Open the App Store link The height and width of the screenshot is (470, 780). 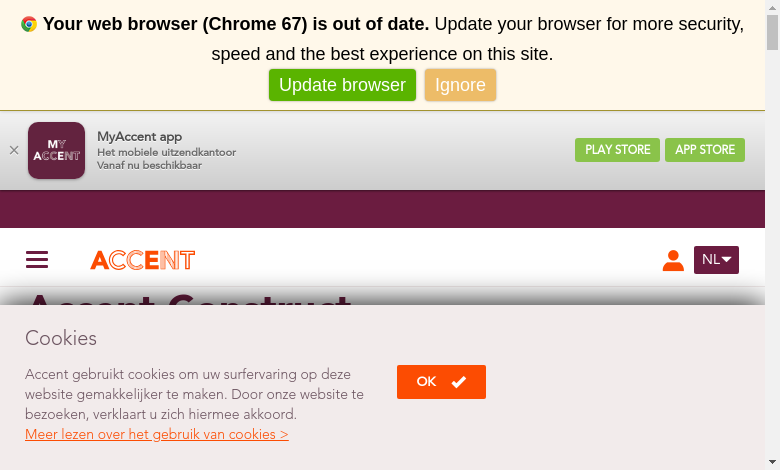tap(705, 150)
